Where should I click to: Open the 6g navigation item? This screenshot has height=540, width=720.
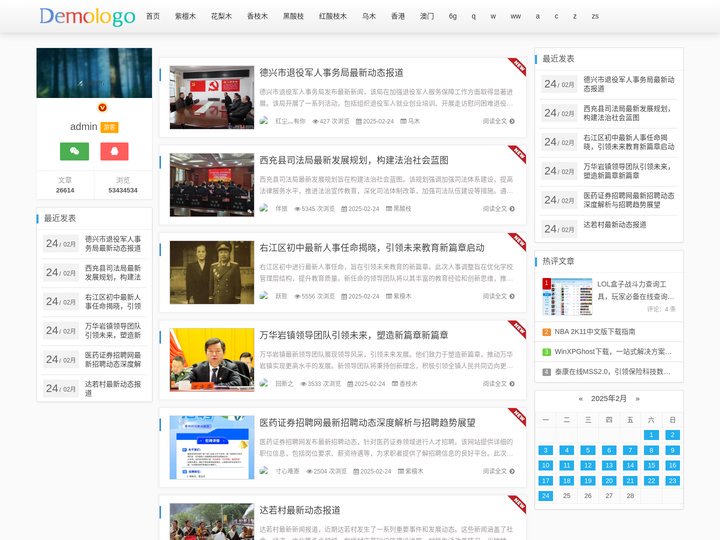[x=453, y=16]
